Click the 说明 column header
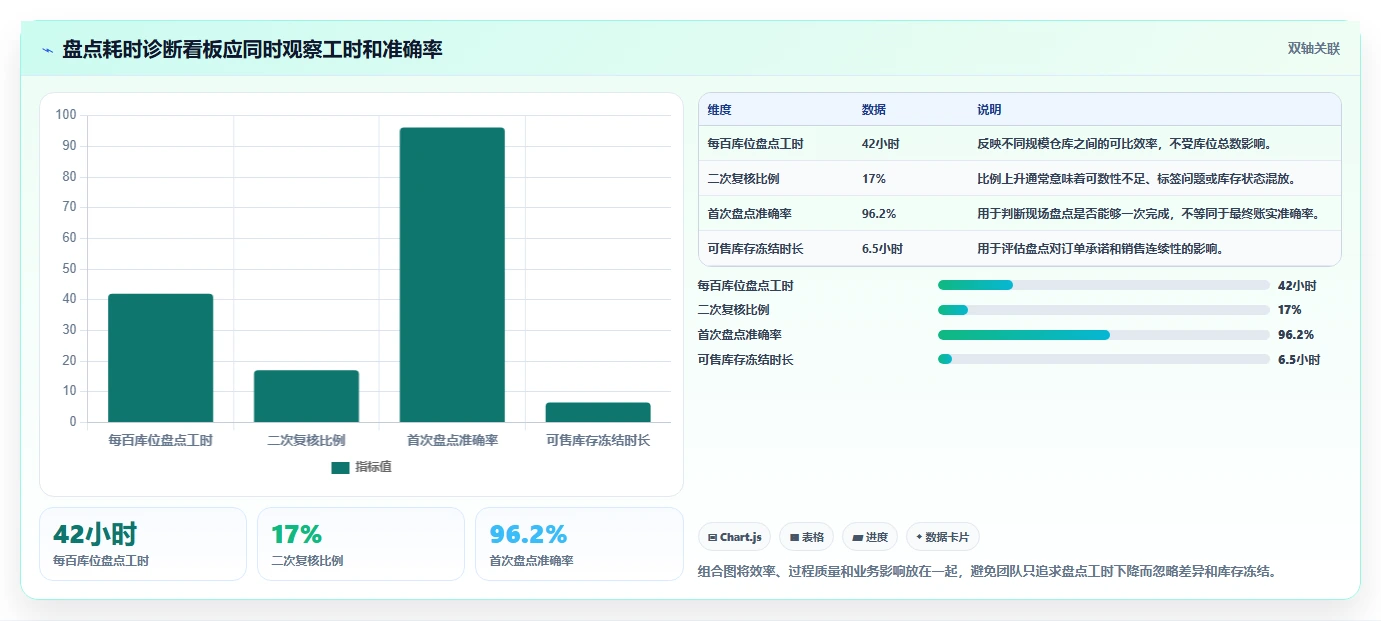 (x=989, y=110)
